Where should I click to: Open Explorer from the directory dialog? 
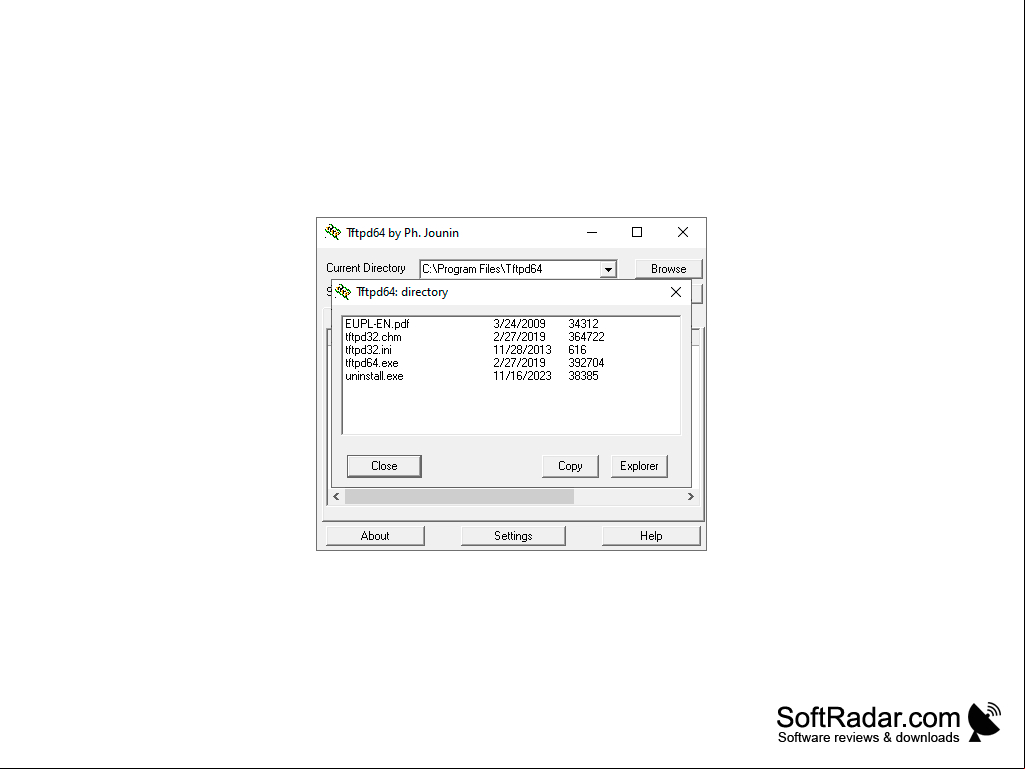639,466
